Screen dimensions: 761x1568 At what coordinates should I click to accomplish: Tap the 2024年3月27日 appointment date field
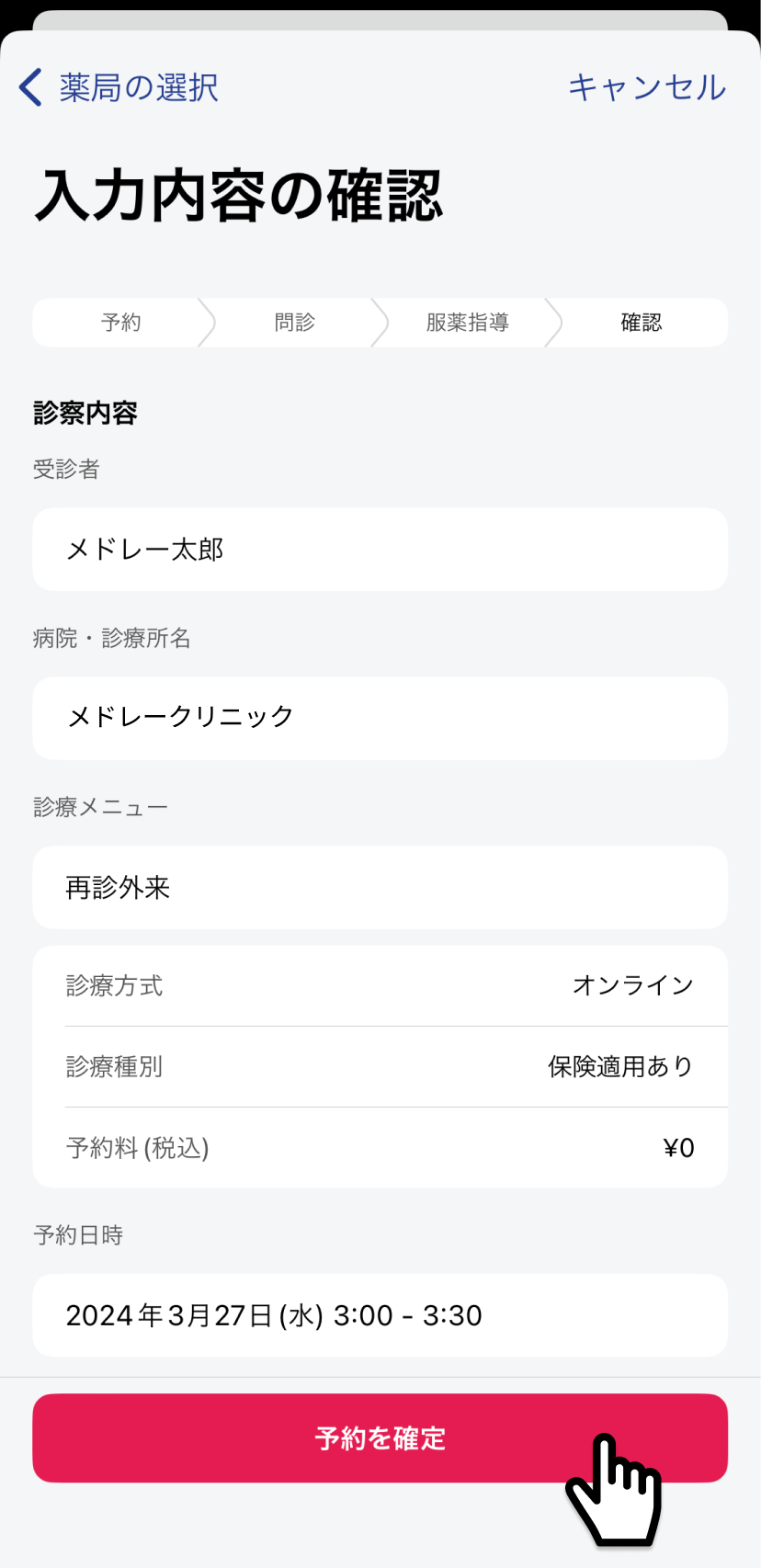point(380,1315)
